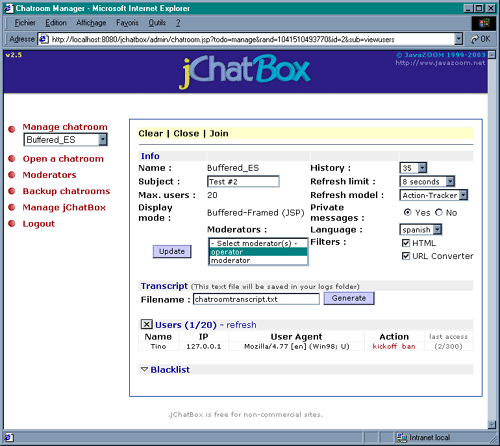Click the red bullet beside Open a chatroom
The width and height of the screenshot is (500, 446).
click(x=12, y=158)
